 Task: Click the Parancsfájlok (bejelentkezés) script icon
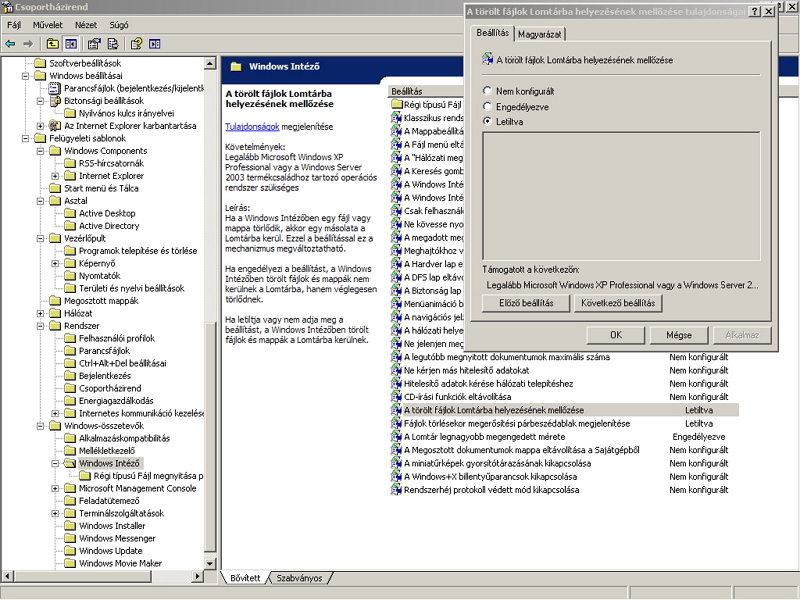tap(55, 88)
